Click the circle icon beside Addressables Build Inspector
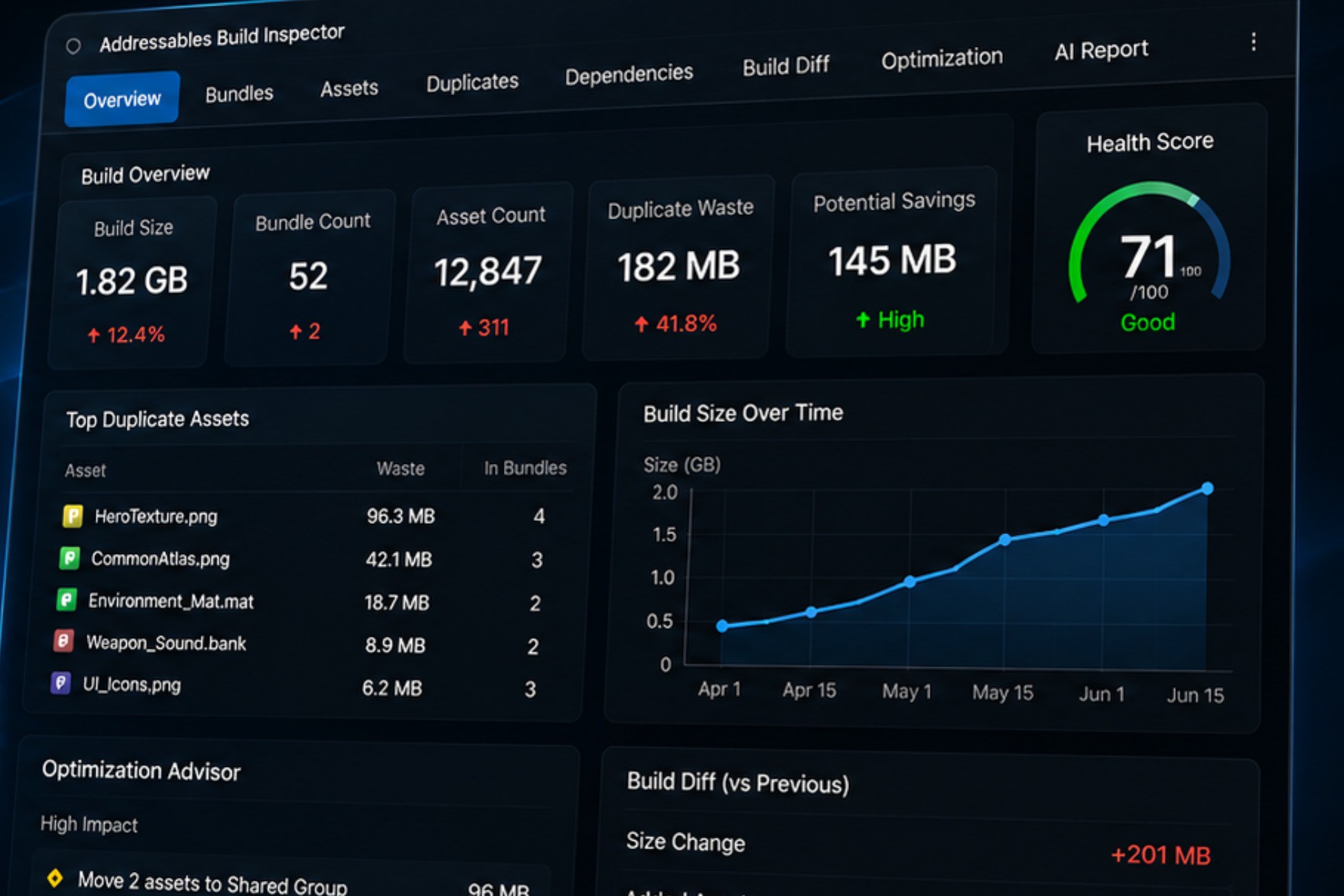Viewport: 1344px width, 896px height. pyautogui.click(x=73, y=46)
